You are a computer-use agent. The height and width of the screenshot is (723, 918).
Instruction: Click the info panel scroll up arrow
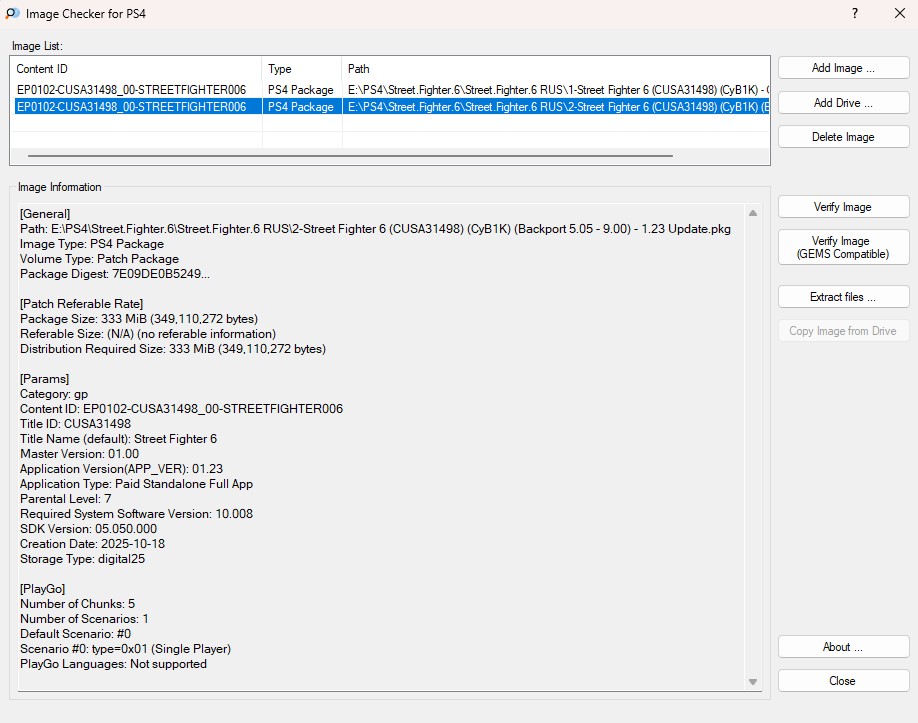[753, 213]
